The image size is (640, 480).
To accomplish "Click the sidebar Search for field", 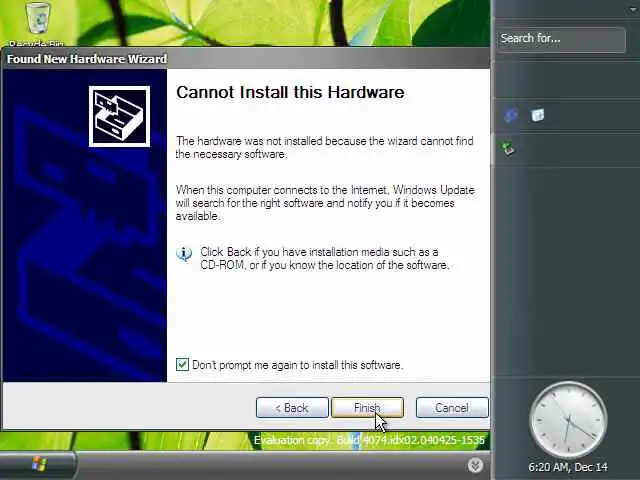I will (x=561, y=39).
